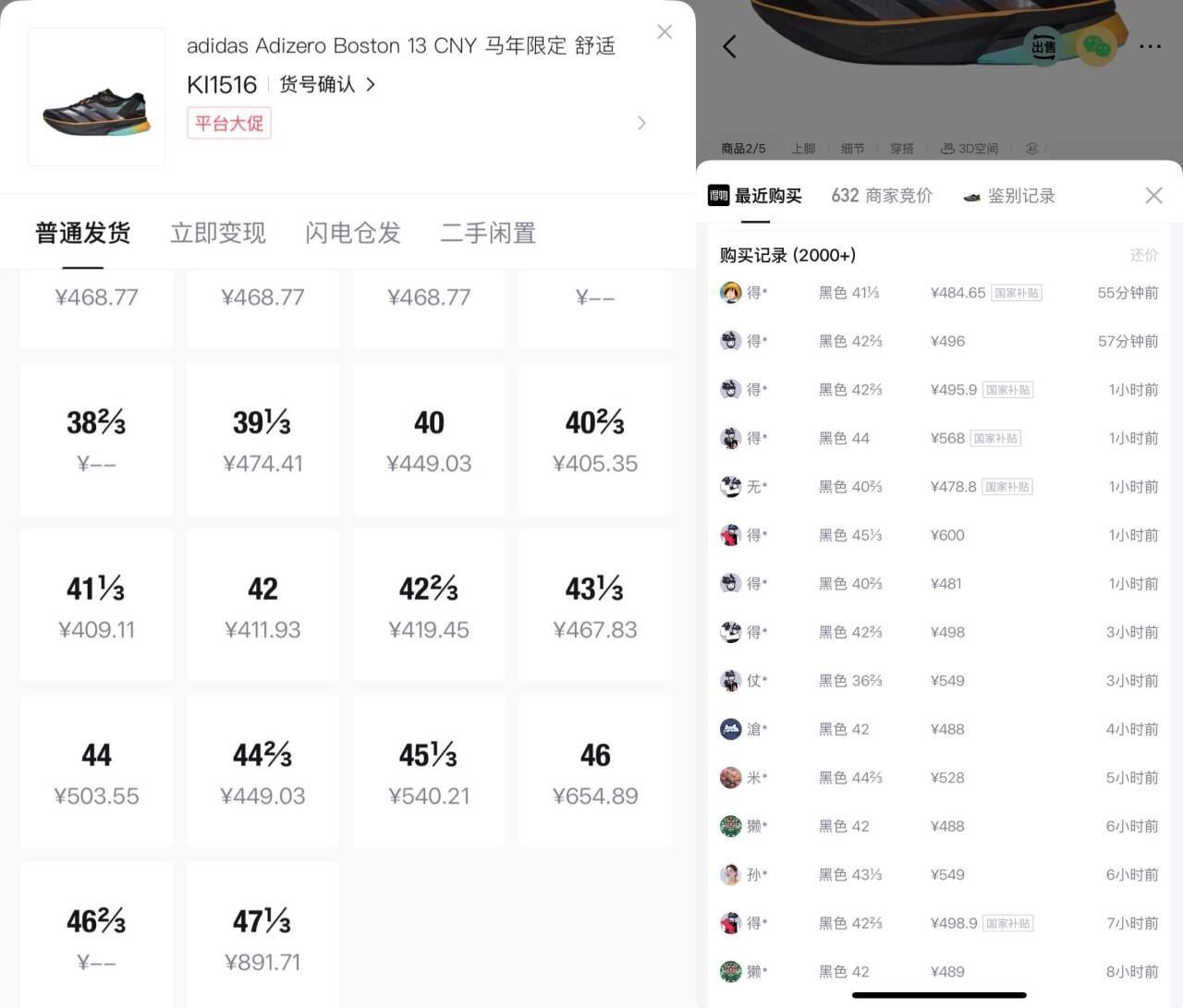Tap the 还价 link in records
1183x1008 pixels.
(x=1143, y=255)
